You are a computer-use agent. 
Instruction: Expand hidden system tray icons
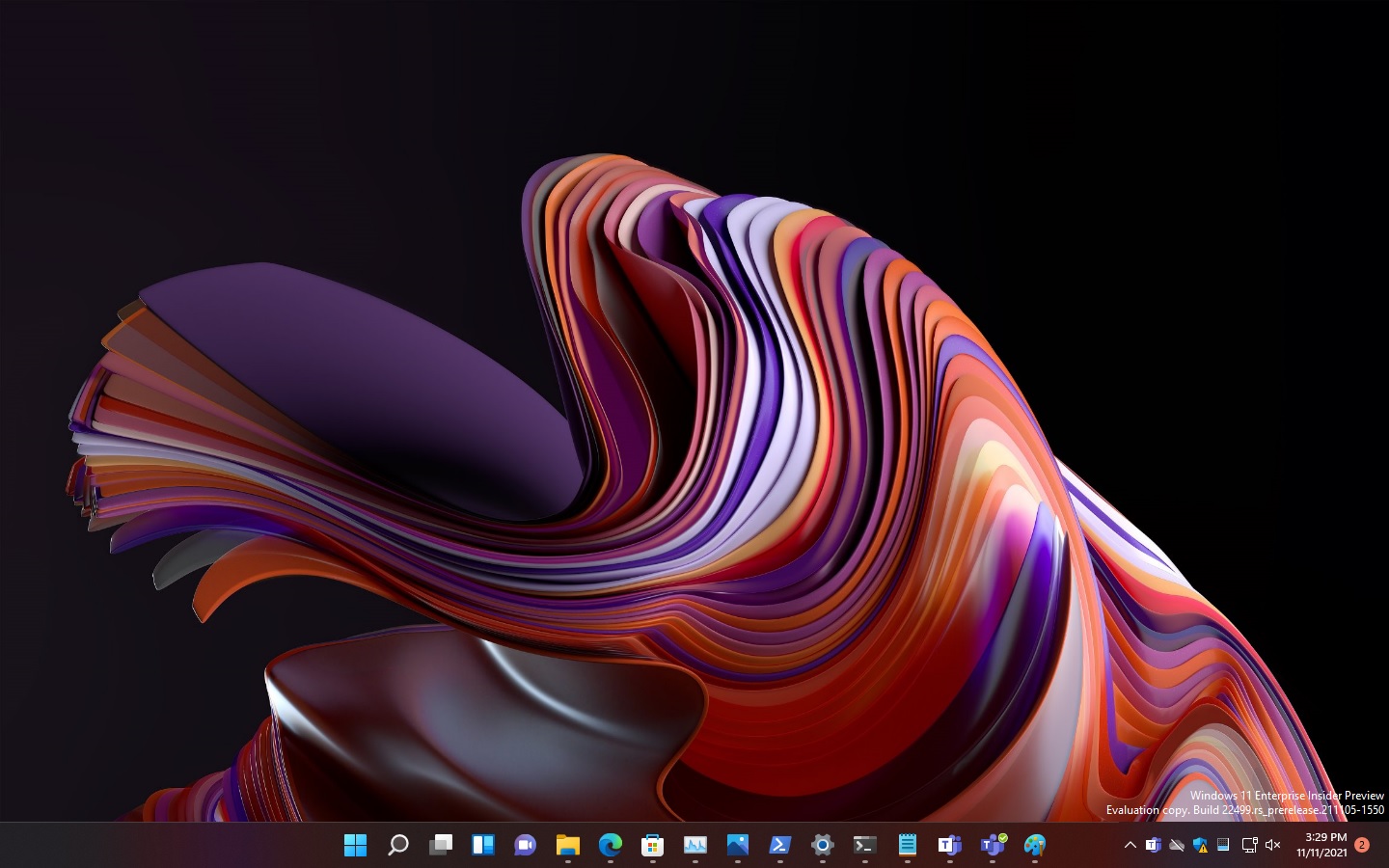[1130, 846]
